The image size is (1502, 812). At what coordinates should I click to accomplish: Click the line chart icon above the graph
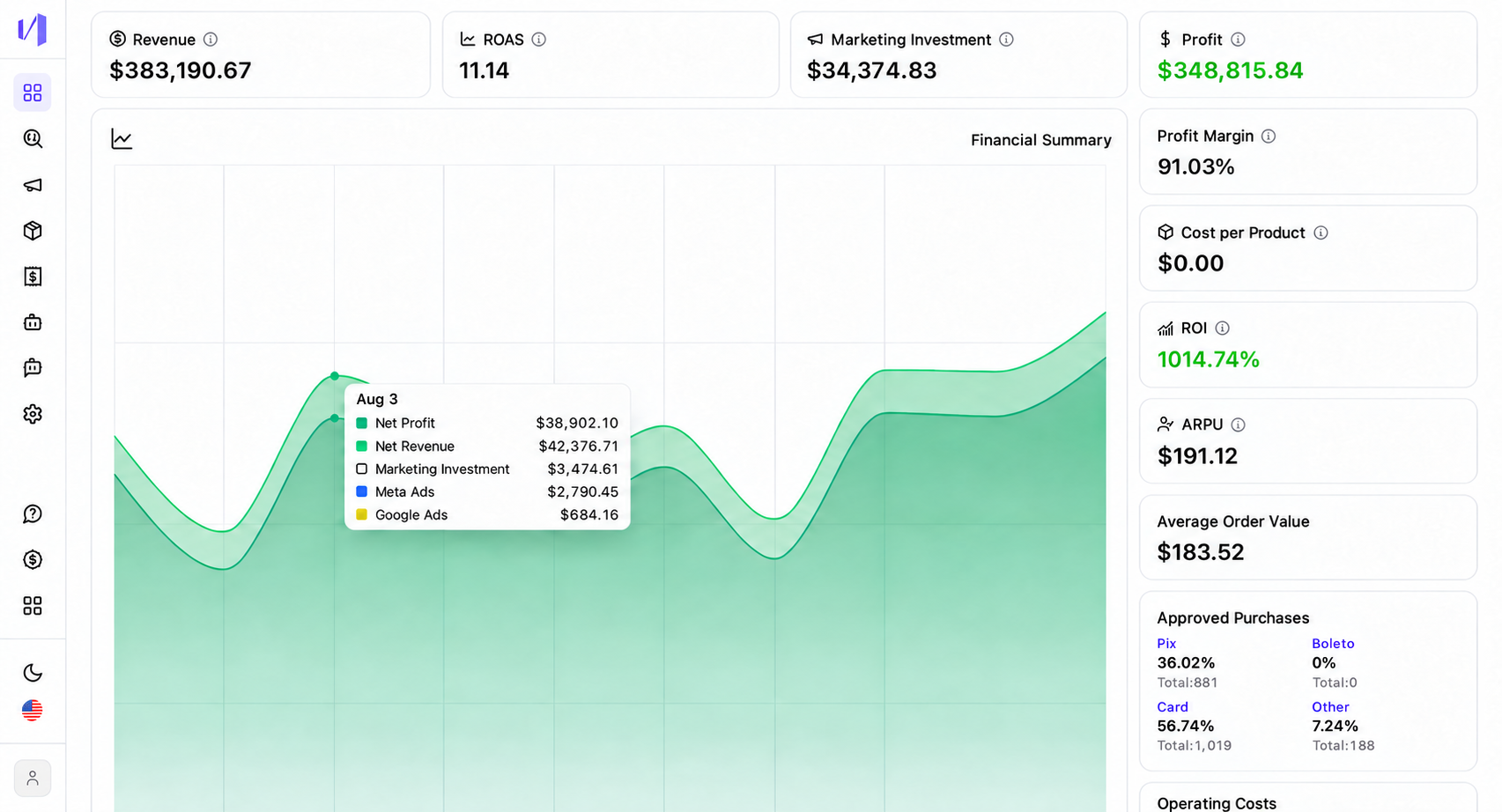(x=122, y=139)
